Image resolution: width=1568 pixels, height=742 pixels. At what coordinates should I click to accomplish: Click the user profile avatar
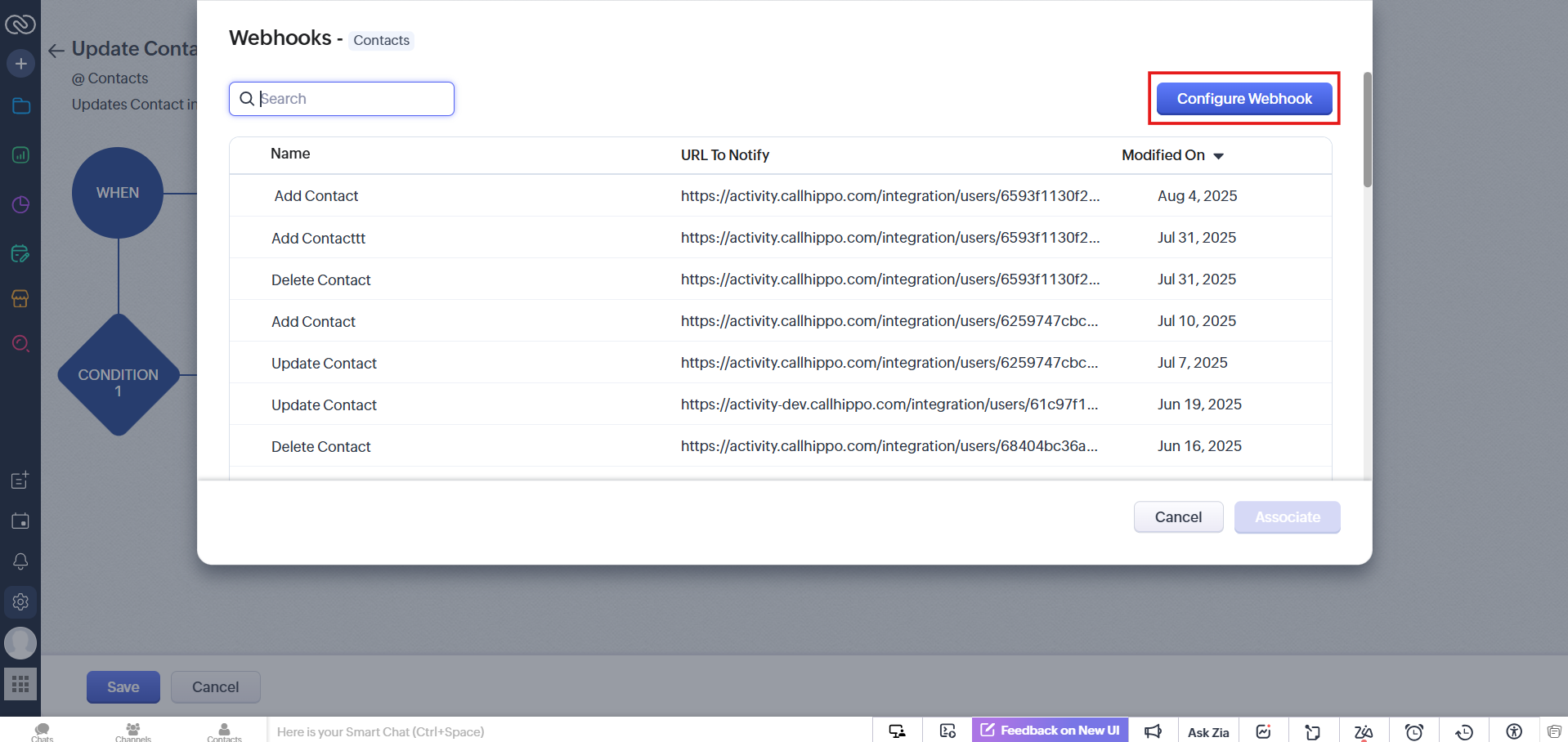[x=20, y=643]
